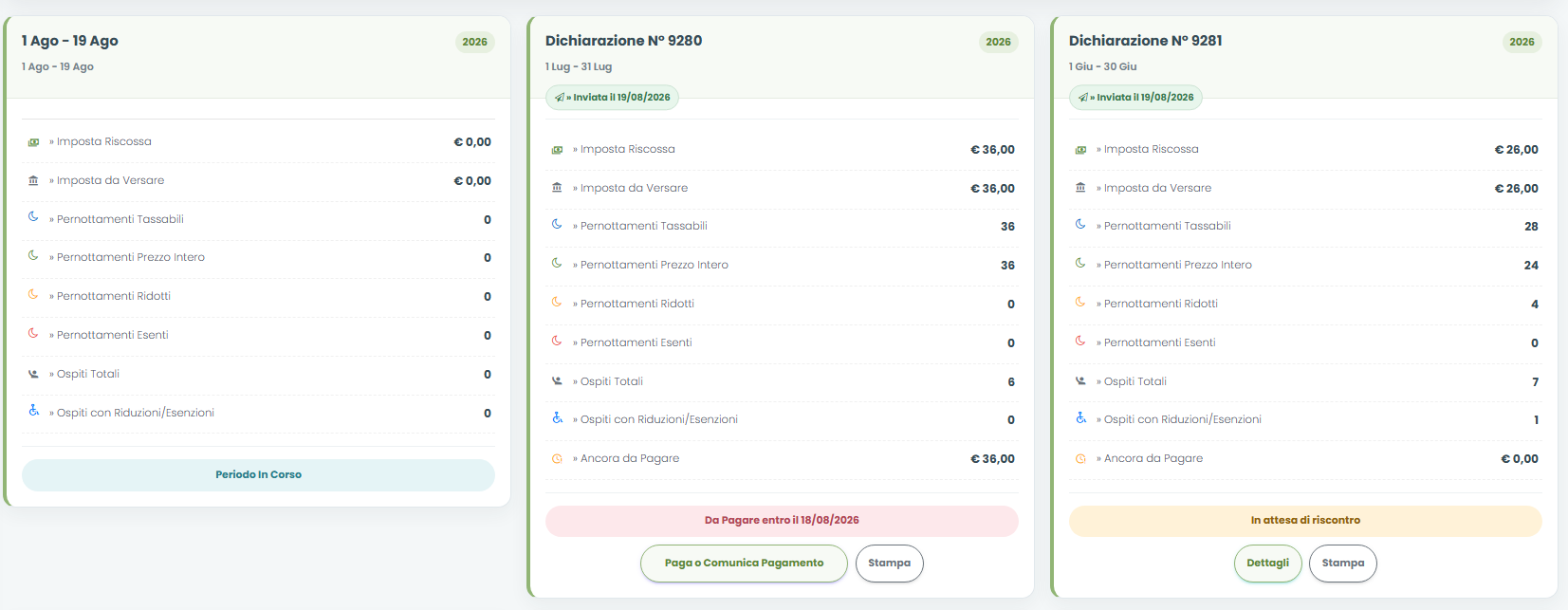Click blue moon icon in Dichiarazione N° 9280
The image size is (1568, 610).
tap(557, 225)
